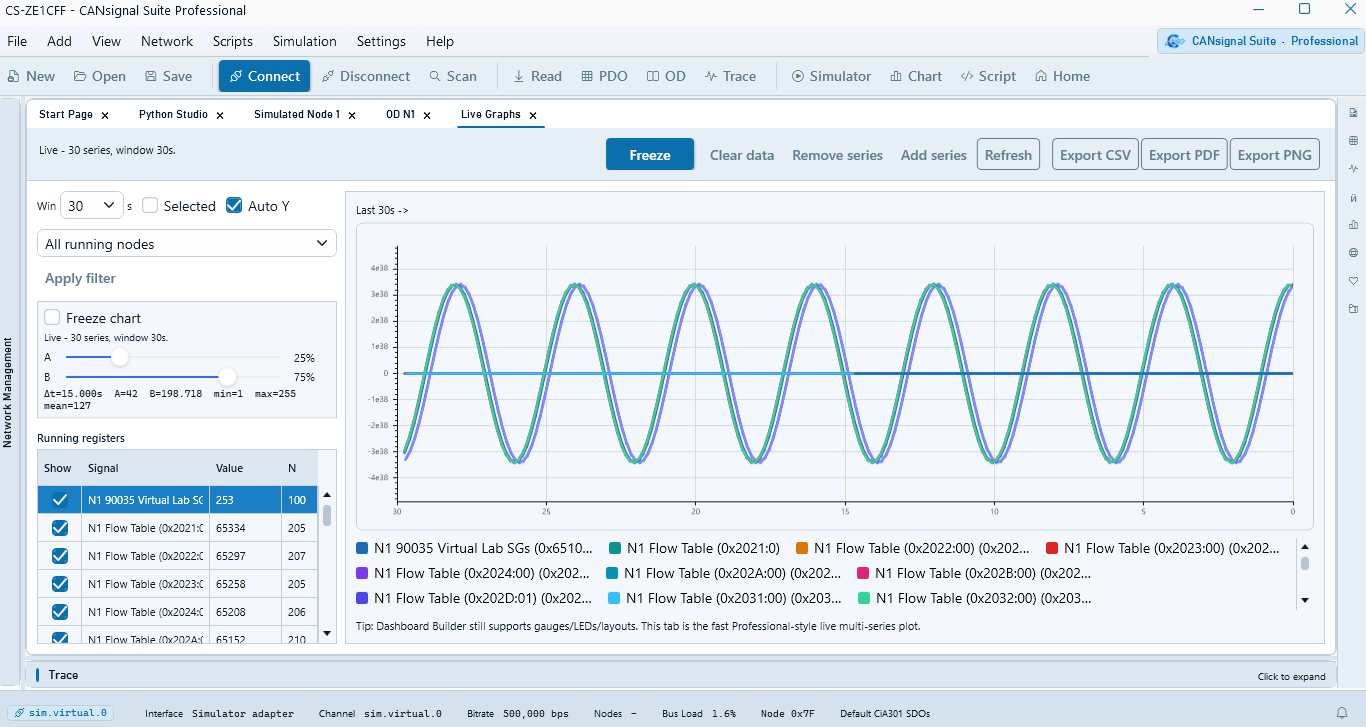
Task: Click the Freeze button
Action: tap(650, 155)
